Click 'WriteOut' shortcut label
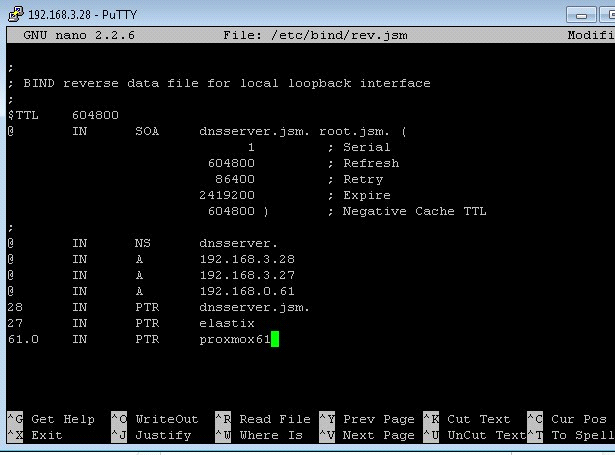The height and width of the screenshot is (455, 615). 167,419
